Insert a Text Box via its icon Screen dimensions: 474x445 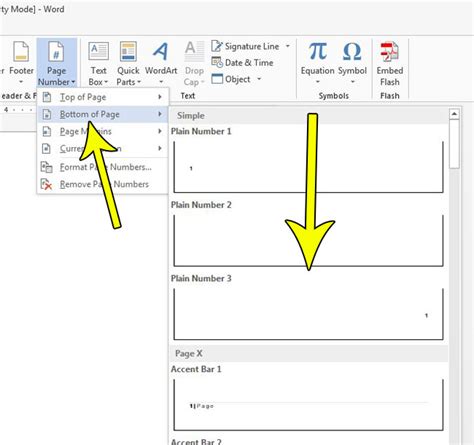[x=98, y=51]
